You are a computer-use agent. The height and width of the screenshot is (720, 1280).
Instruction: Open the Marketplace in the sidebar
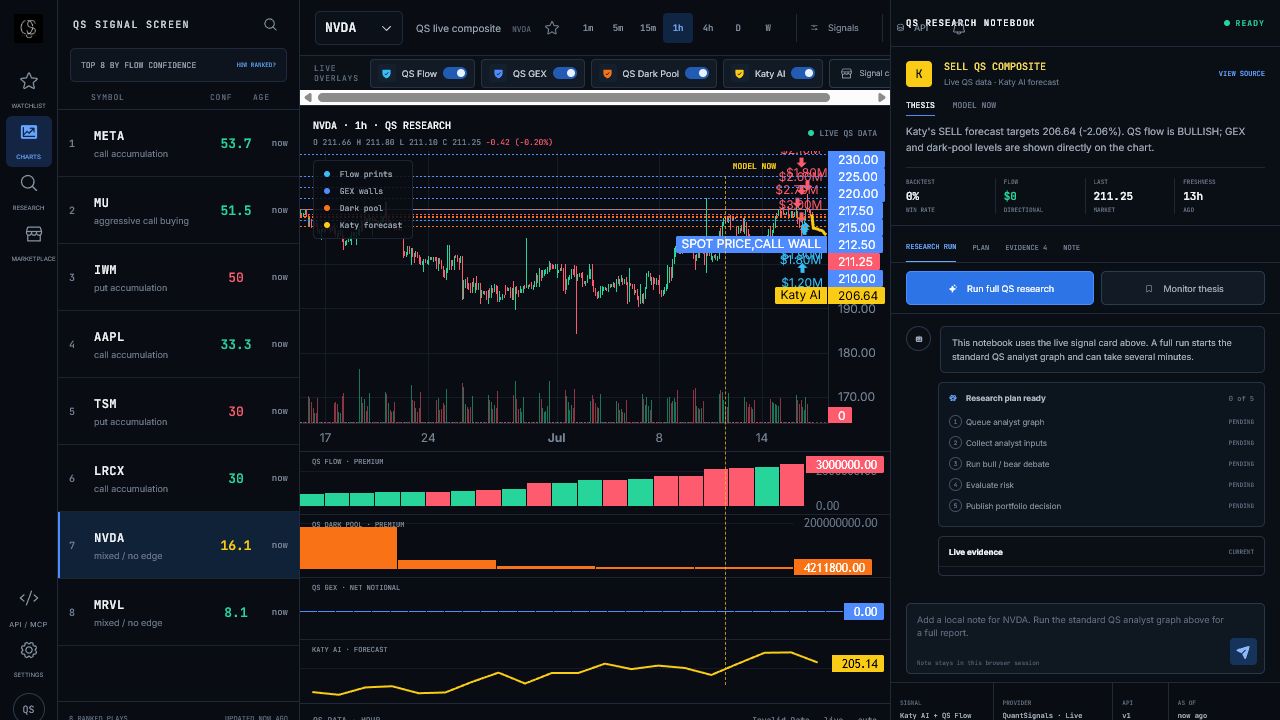[x=33, y=234]
